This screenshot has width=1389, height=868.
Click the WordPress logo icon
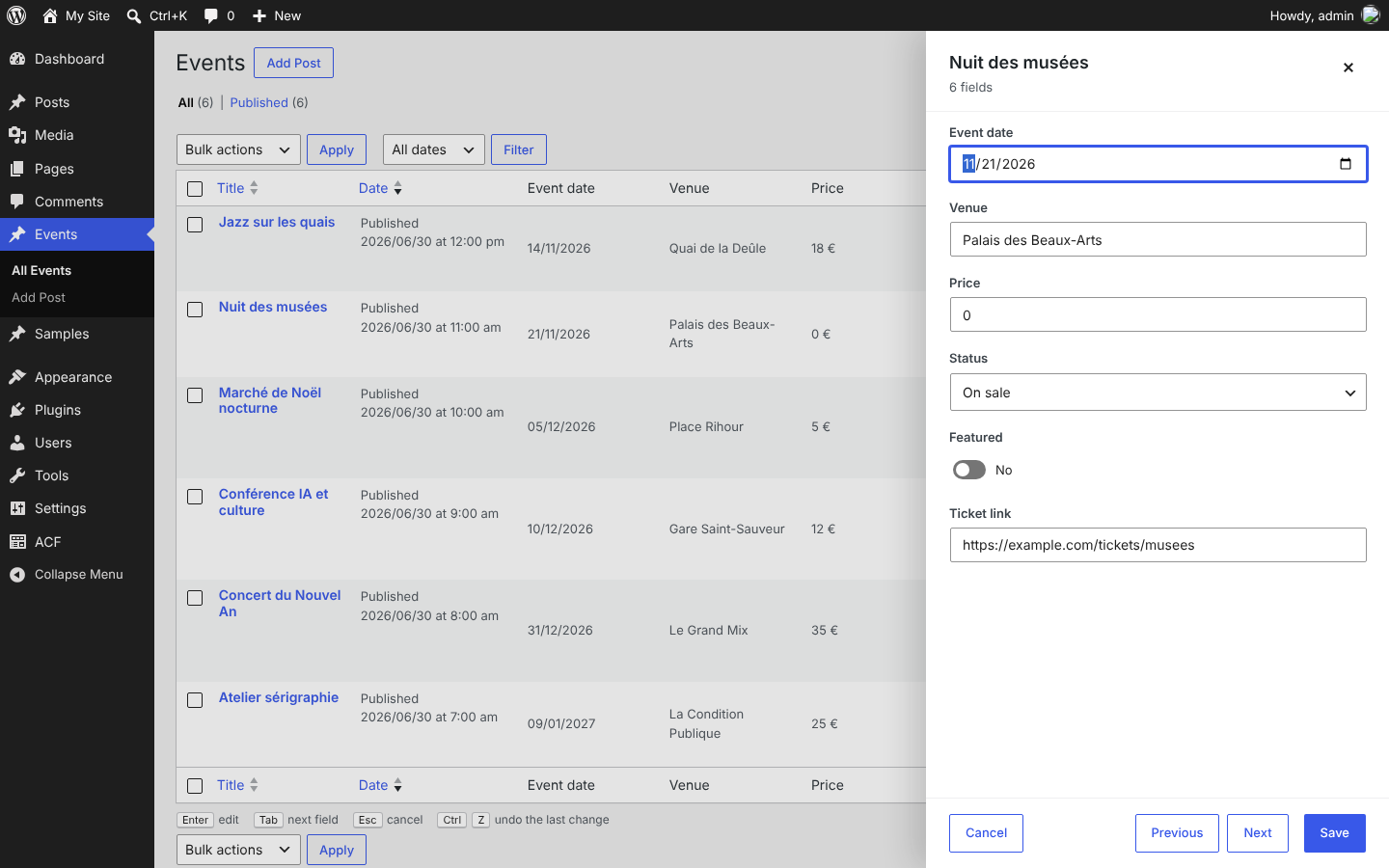tap(16, 15)
